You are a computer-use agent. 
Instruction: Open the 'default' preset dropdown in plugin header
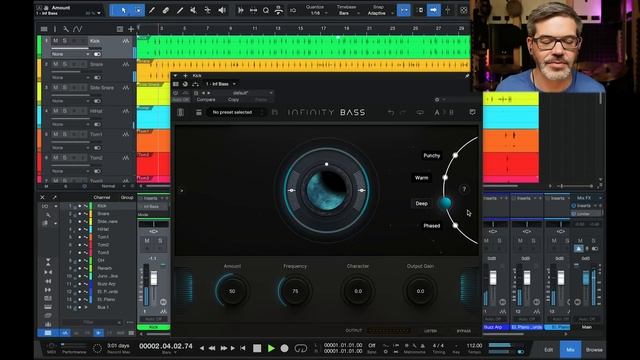[x=242, y=93]
